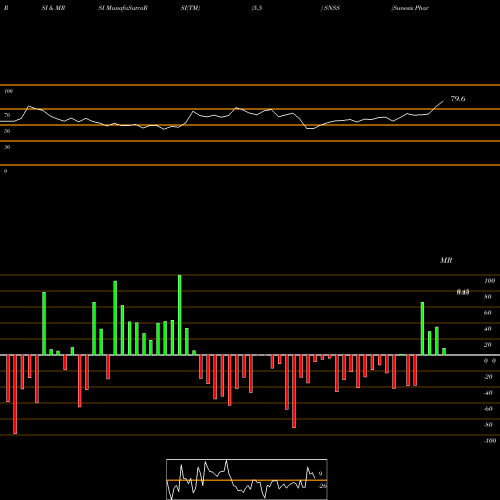Click the end point of the RSI line
Viewport: 500px width, 500px height.
tap(443, 101)
